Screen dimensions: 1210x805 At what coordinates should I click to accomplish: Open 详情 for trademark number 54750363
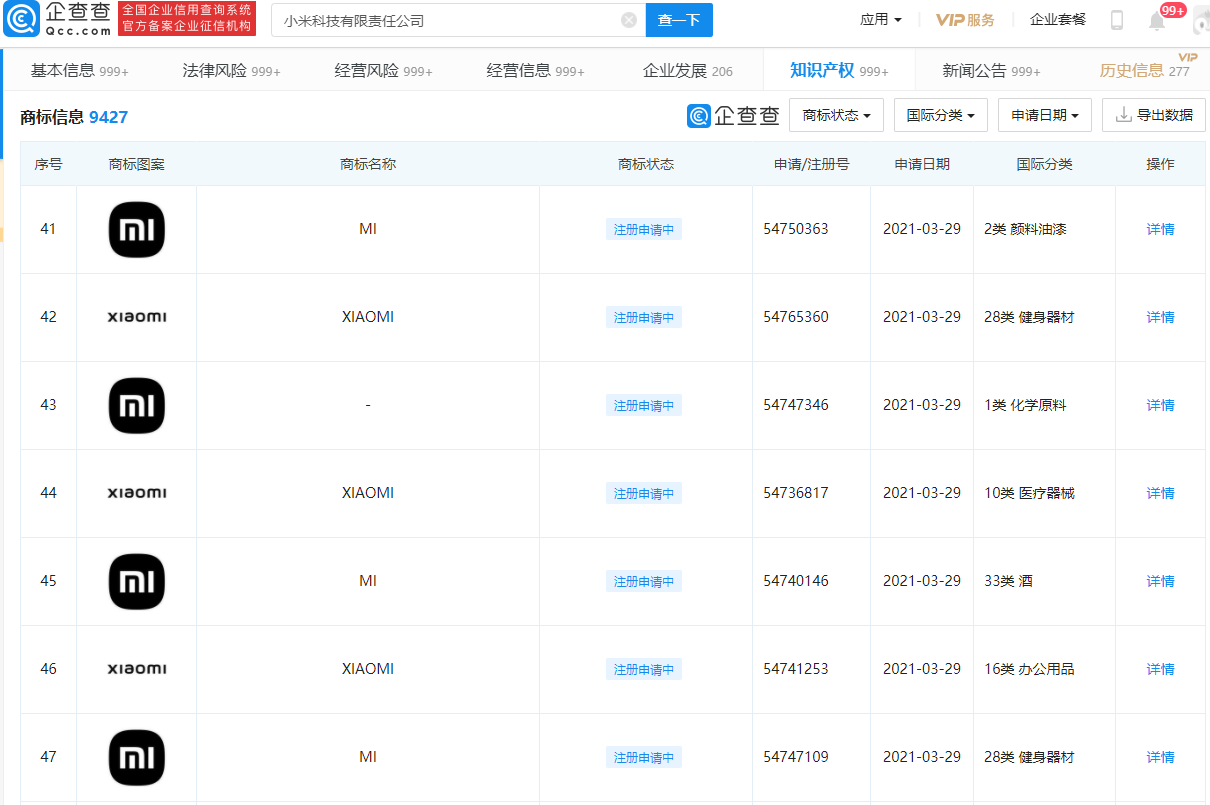click(x=1159, y=229)
